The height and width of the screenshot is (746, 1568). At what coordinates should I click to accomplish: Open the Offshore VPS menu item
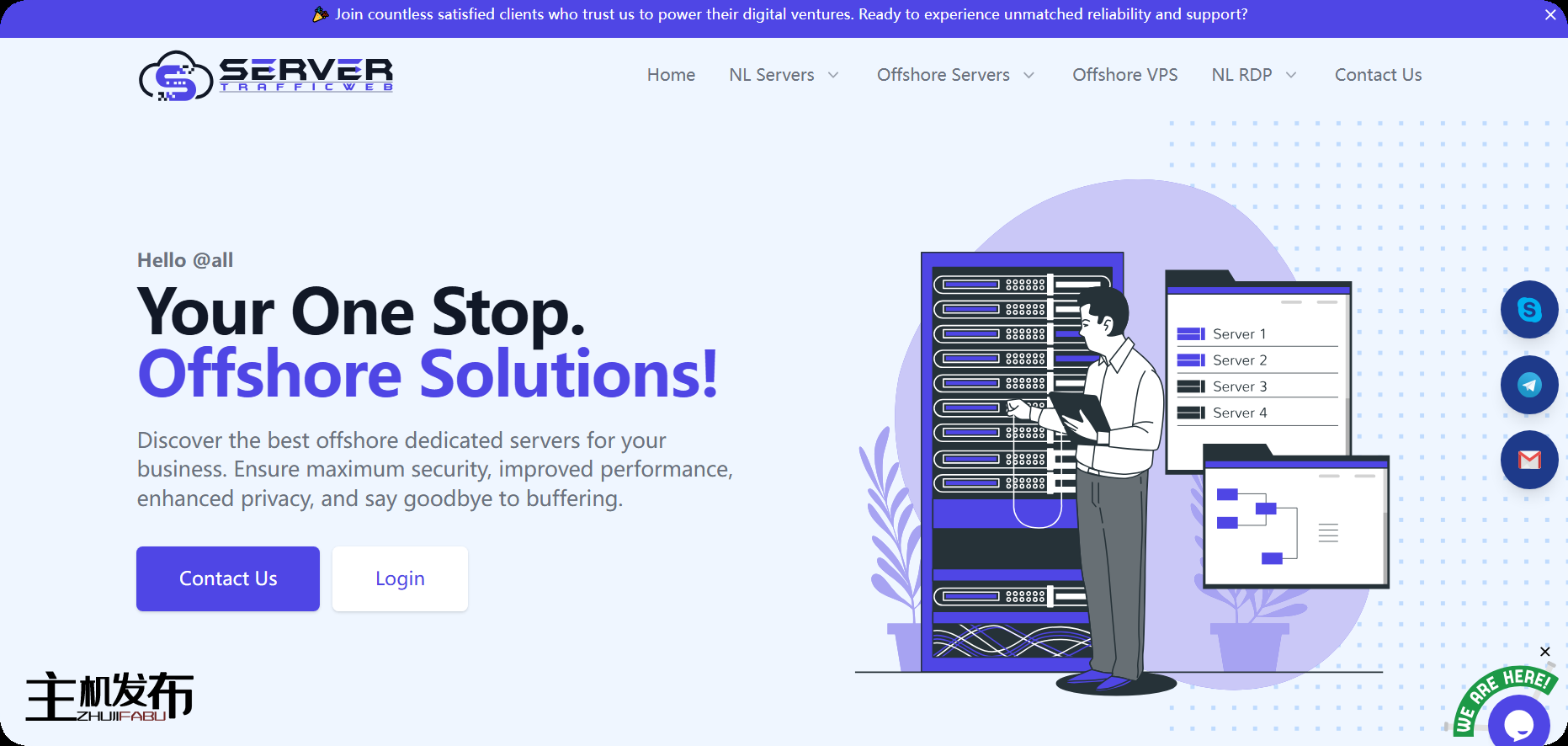pos(1124,75)
